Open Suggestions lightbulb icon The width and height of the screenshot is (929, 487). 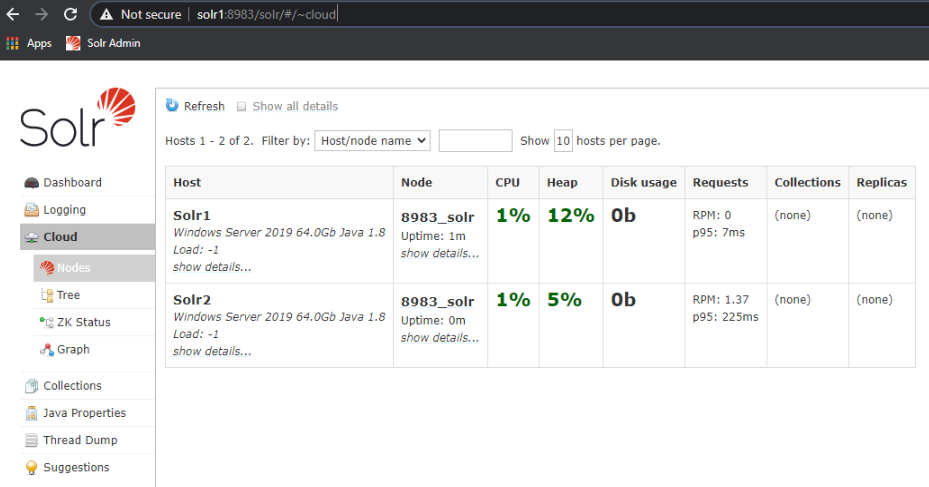tap(32, 467)
